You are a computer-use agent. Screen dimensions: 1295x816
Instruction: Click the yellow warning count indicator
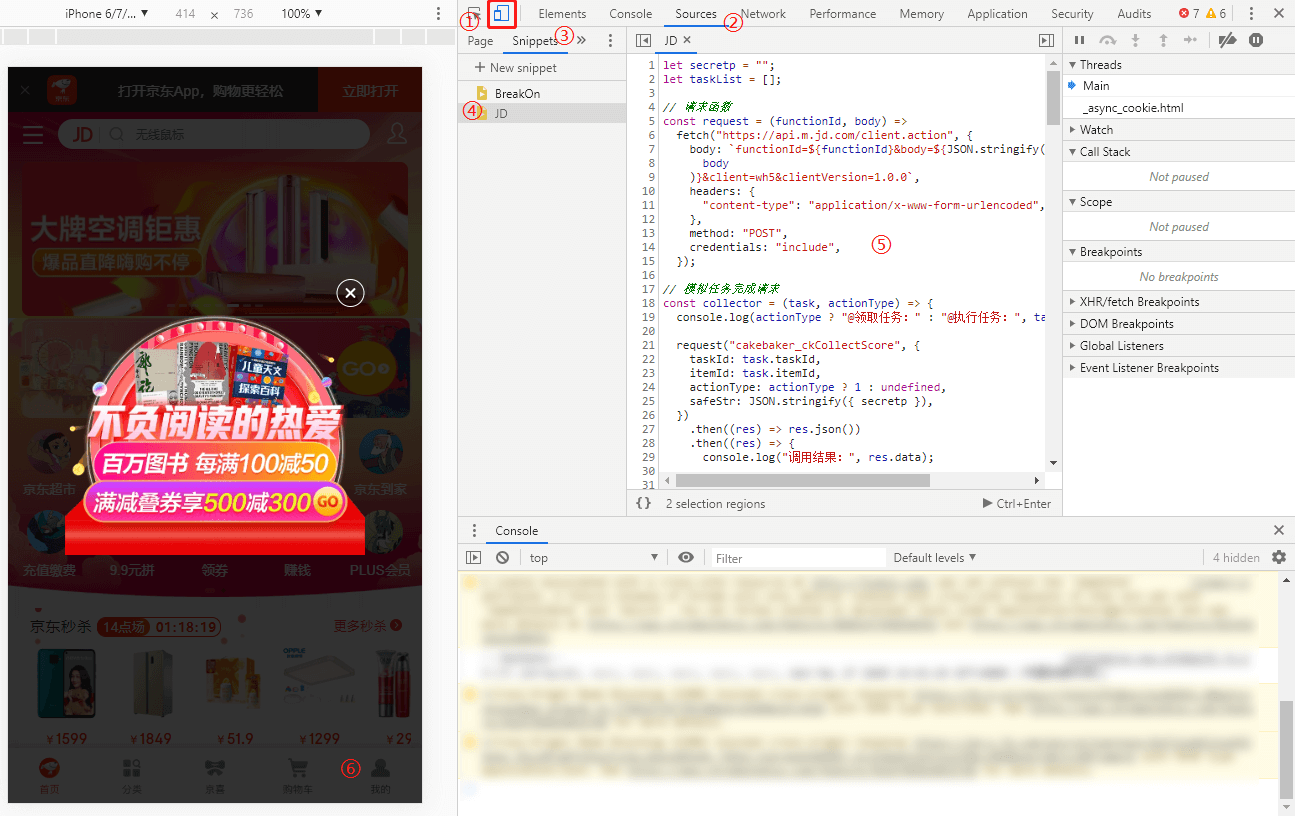pos(1216,14)
